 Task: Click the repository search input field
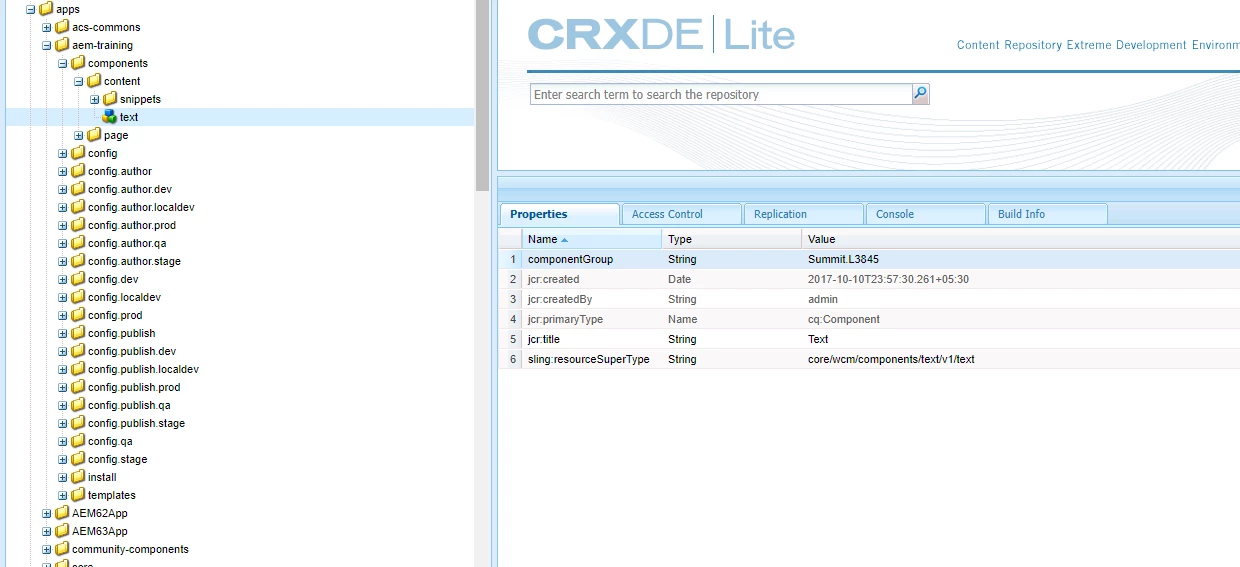pyautogui.click(x=721, y=94)
